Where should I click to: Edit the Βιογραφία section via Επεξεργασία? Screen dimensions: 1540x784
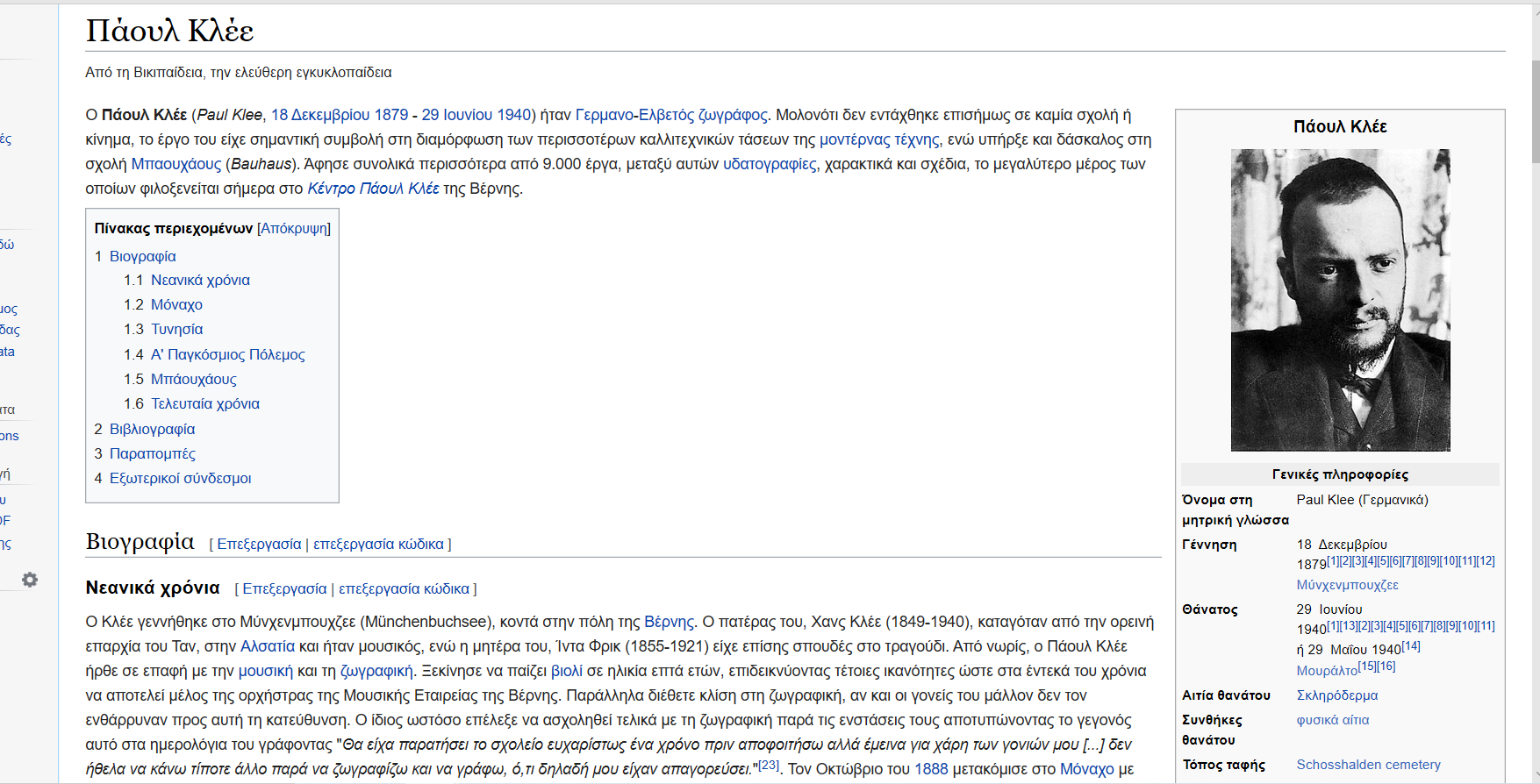tap(259, 544)
